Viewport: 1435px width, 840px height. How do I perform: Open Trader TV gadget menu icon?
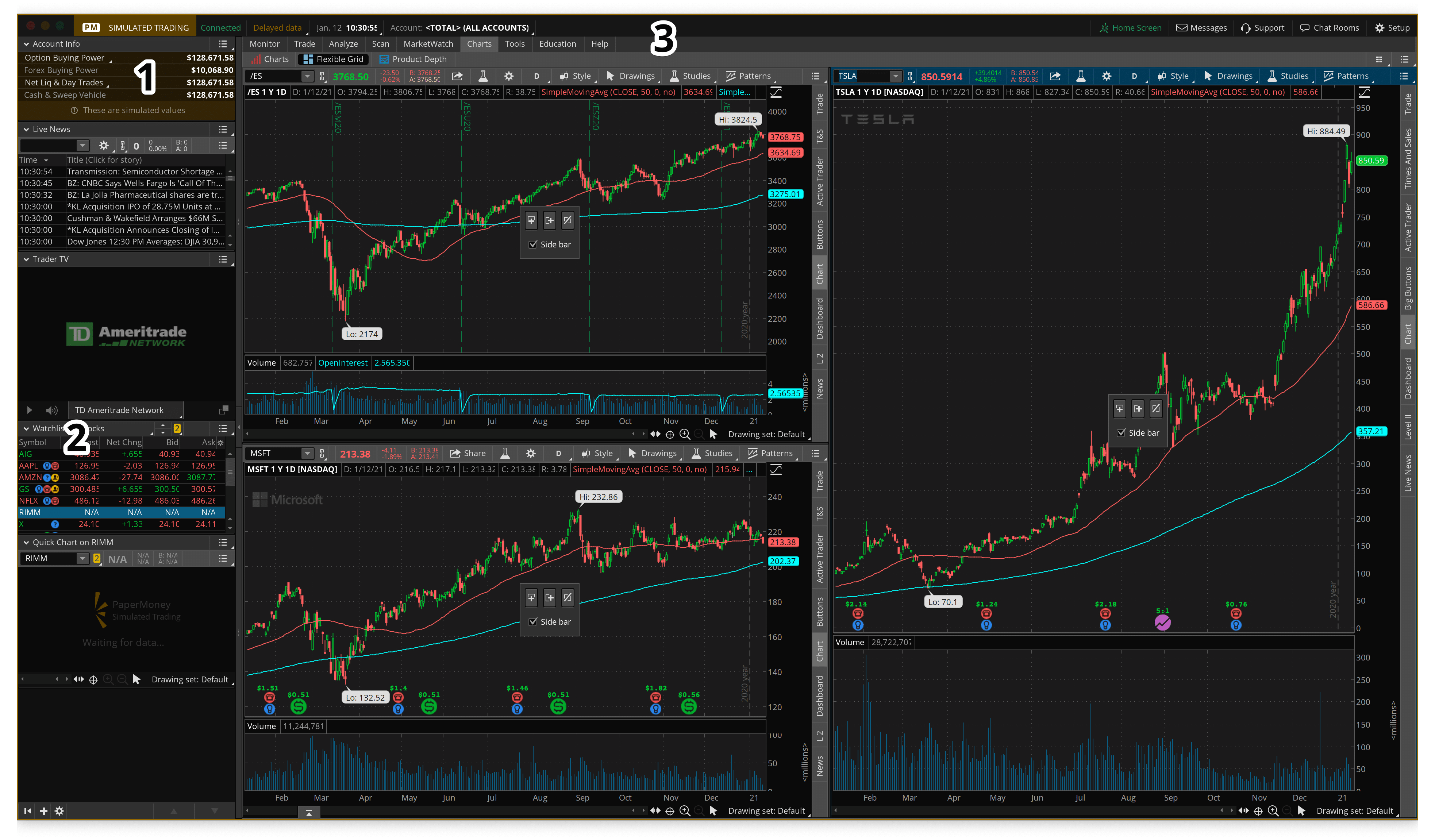[223, 259]
